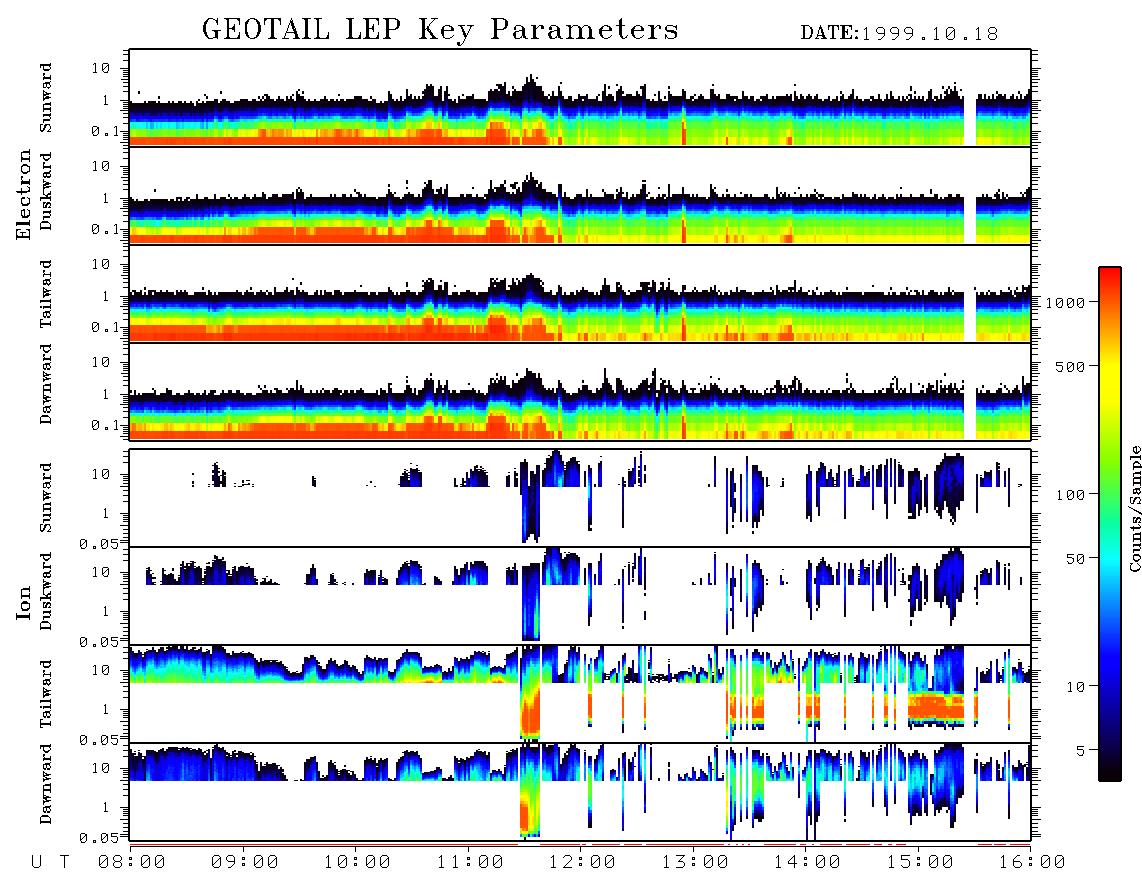Click the 14:00 time tick label
This screenshot has width=1142, height=880.
(x=807, y=863)
